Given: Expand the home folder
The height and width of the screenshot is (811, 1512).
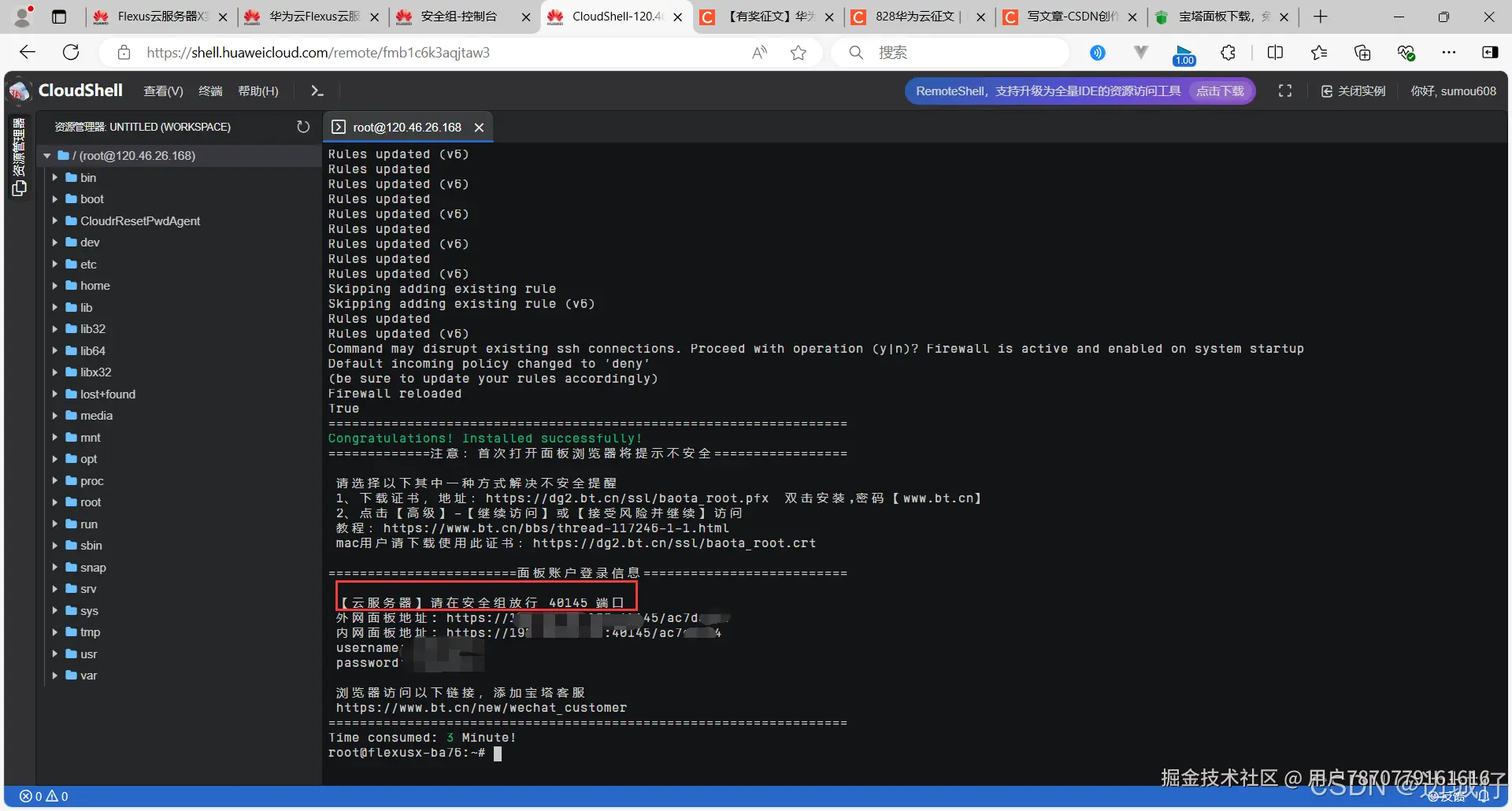Looking at the screenshot, I should [x=55, y=286].
